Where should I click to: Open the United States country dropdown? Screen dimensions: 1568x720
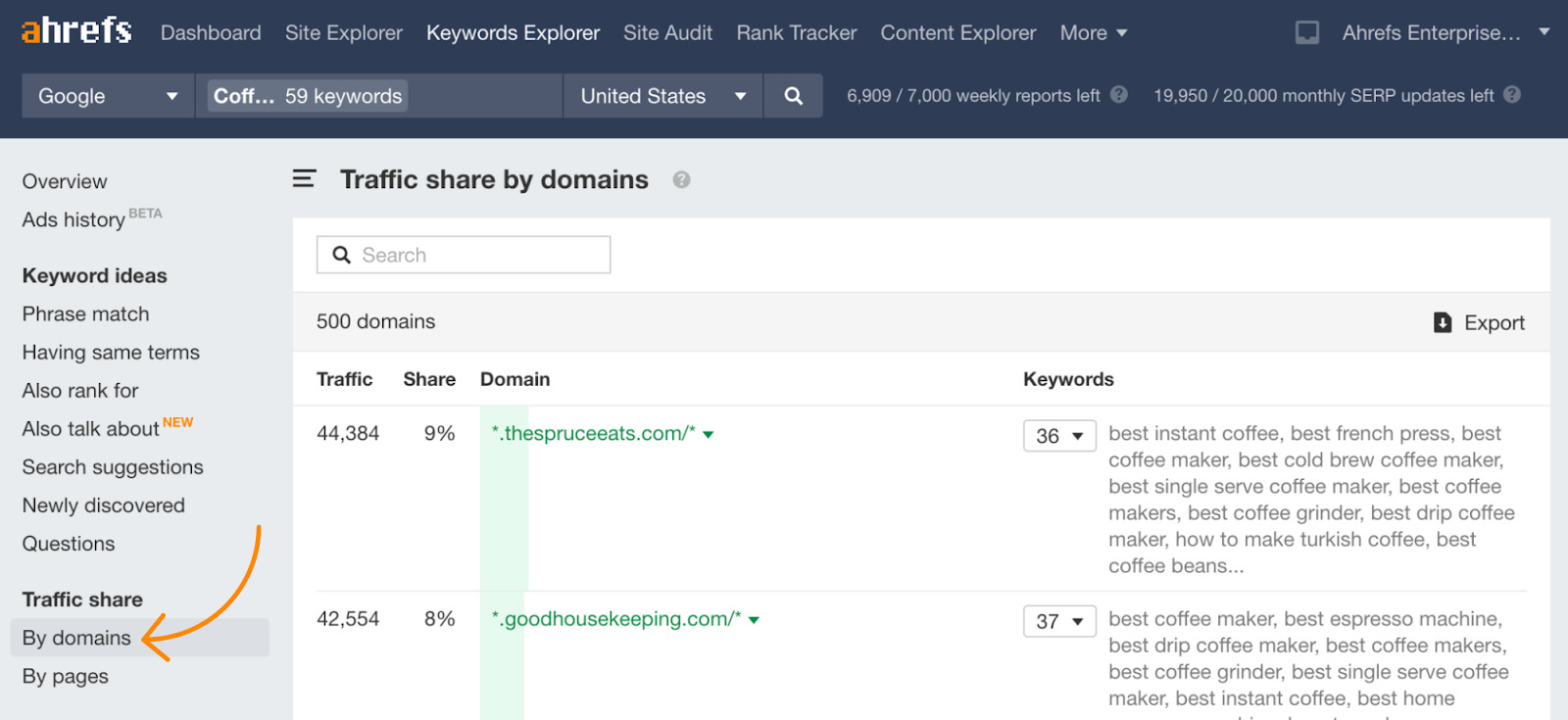click(662, 96)
